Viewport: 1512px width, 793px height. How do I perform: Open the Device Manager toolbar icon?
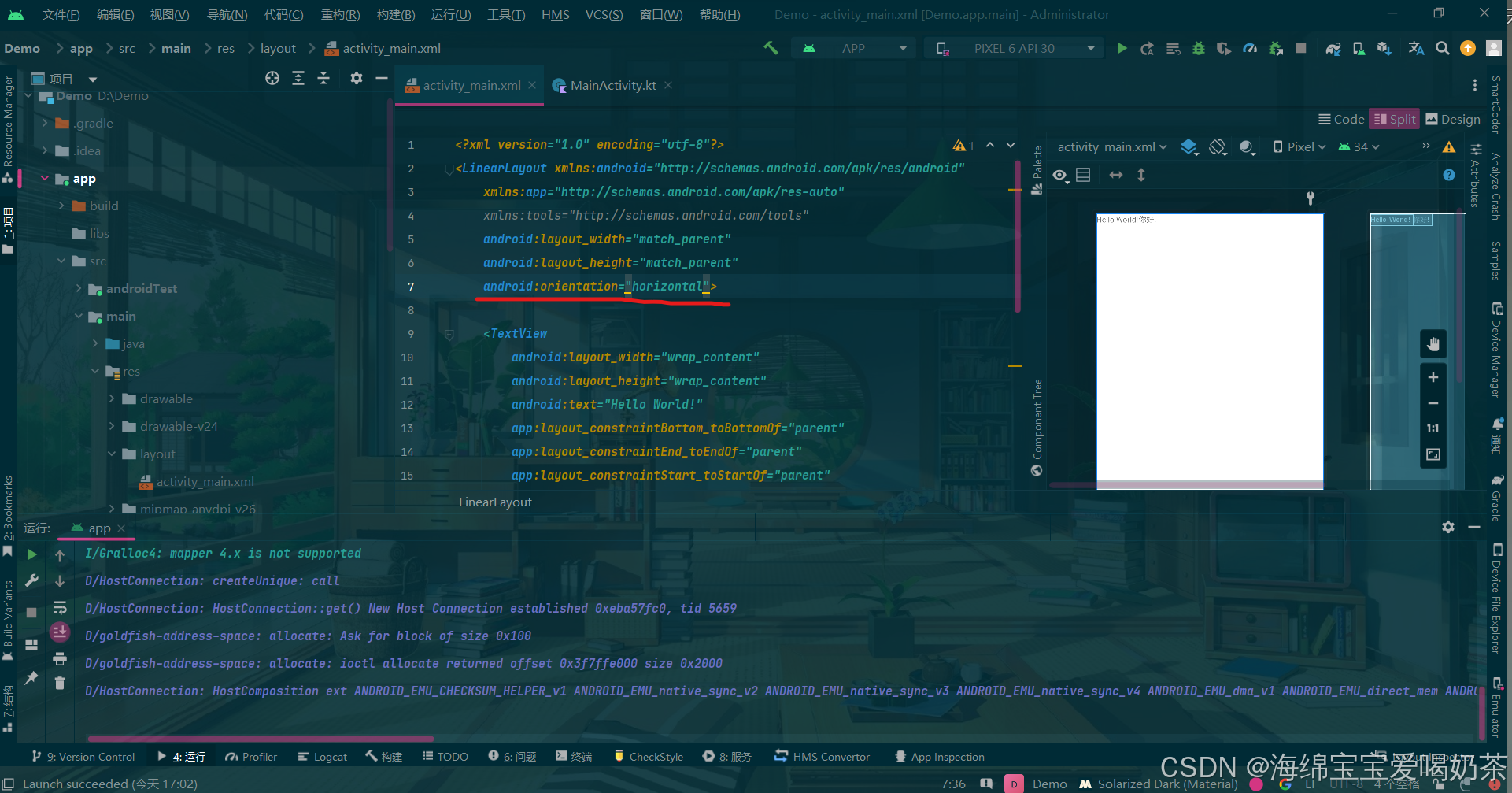coord(1359,48)
